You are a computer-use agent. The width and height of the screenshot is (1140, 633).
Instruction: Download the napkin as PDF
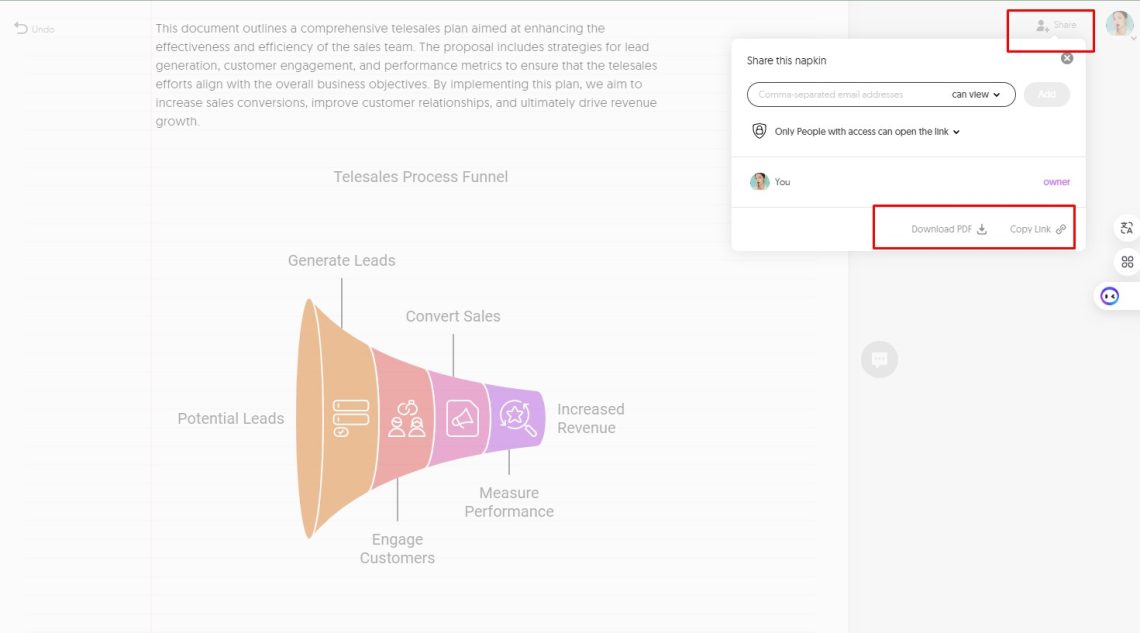[948, 229]
